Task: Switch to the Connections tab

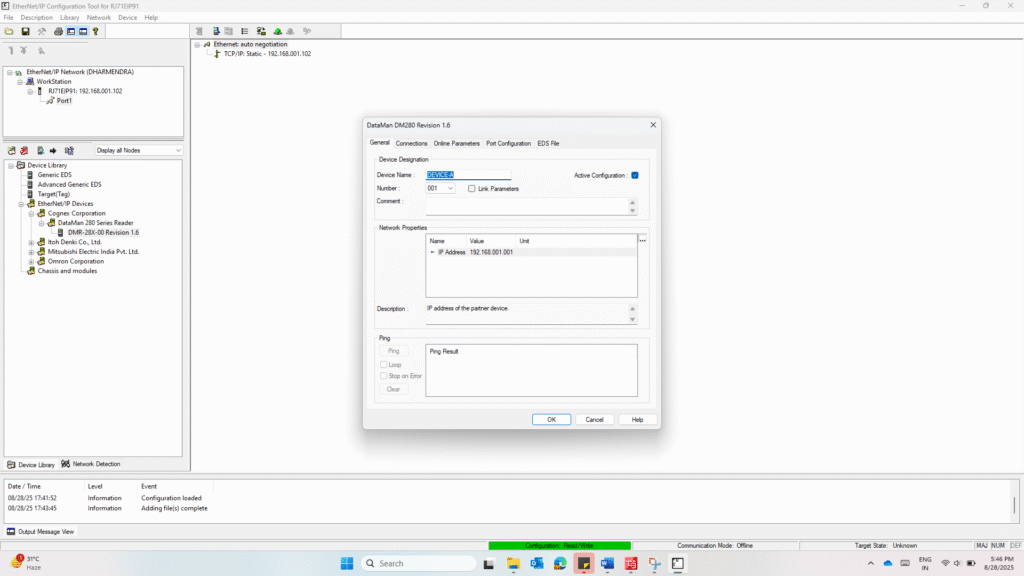Action: coord(411,143)
